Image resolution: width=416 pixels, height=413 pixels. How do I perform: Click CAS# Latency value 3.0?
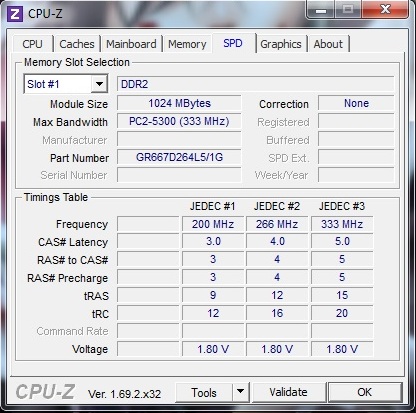coord(213,241)
